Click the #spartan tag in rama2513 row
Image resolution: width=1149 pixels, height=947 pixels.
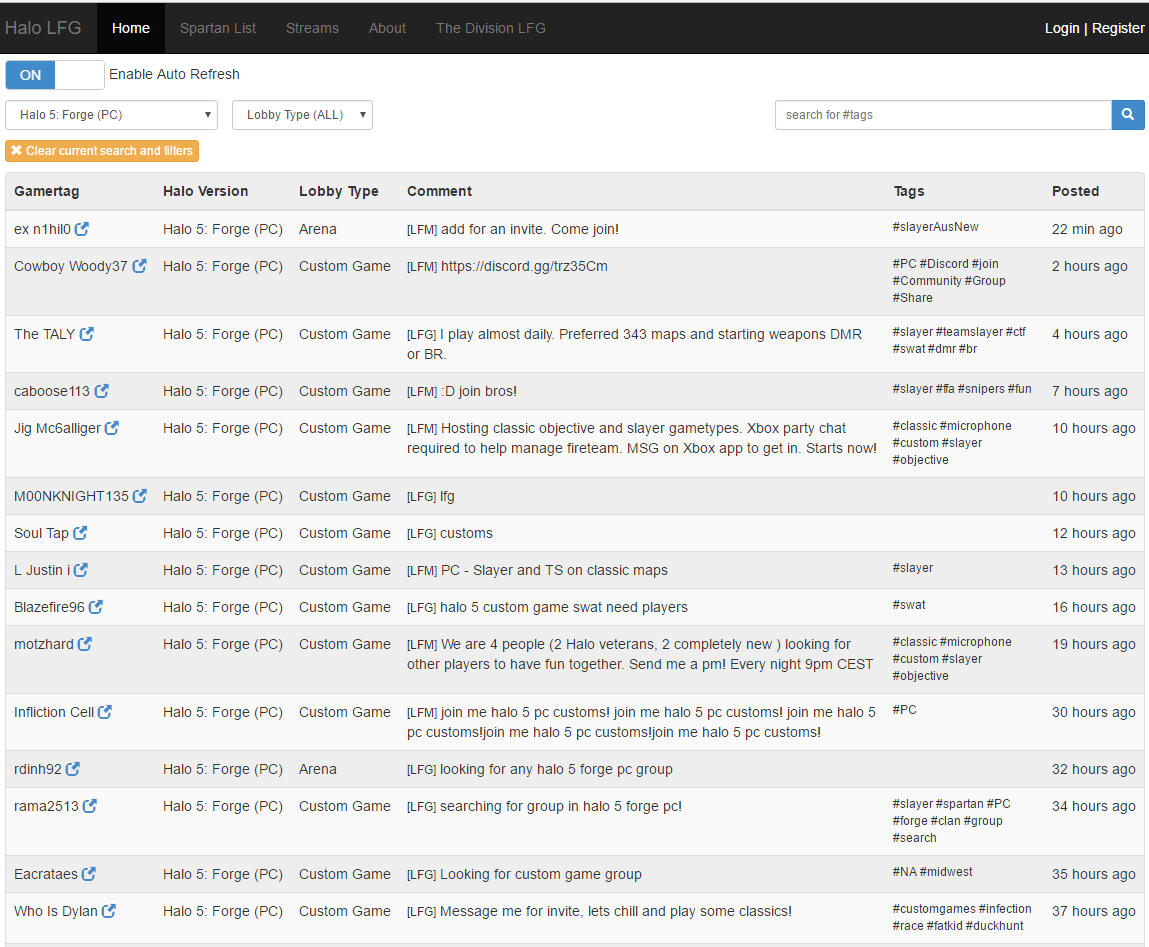959,803
